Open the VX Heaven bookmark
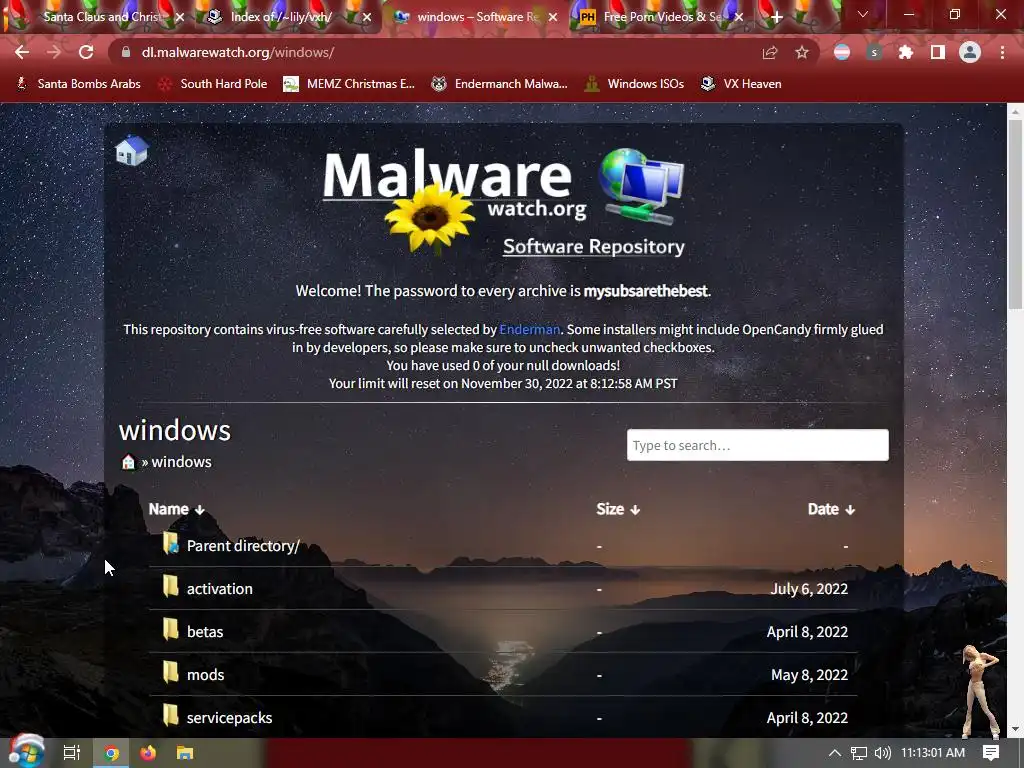Image resolution: width=1024 pixels, height=768 pixels. (x=741, y=84)
